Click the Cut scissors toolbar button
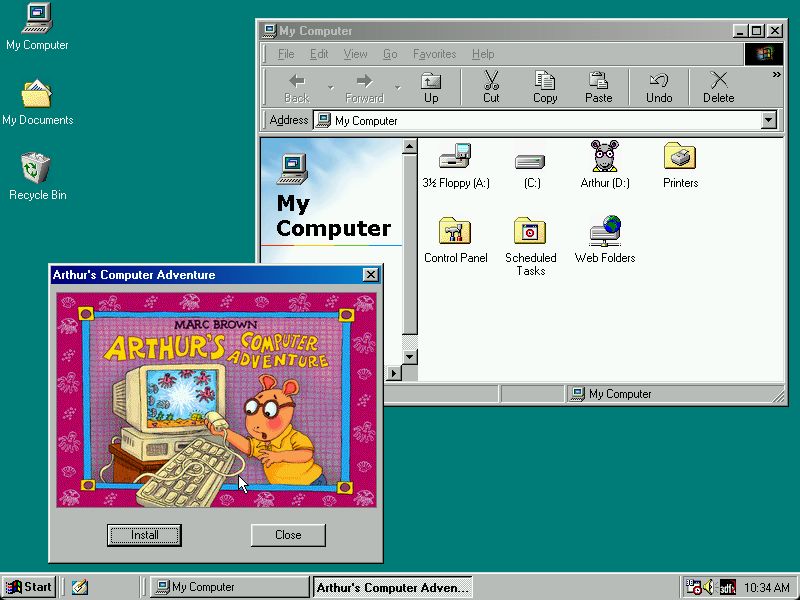Image resolution: width=800 pixels, height=600 pixels. pos(491,88)
